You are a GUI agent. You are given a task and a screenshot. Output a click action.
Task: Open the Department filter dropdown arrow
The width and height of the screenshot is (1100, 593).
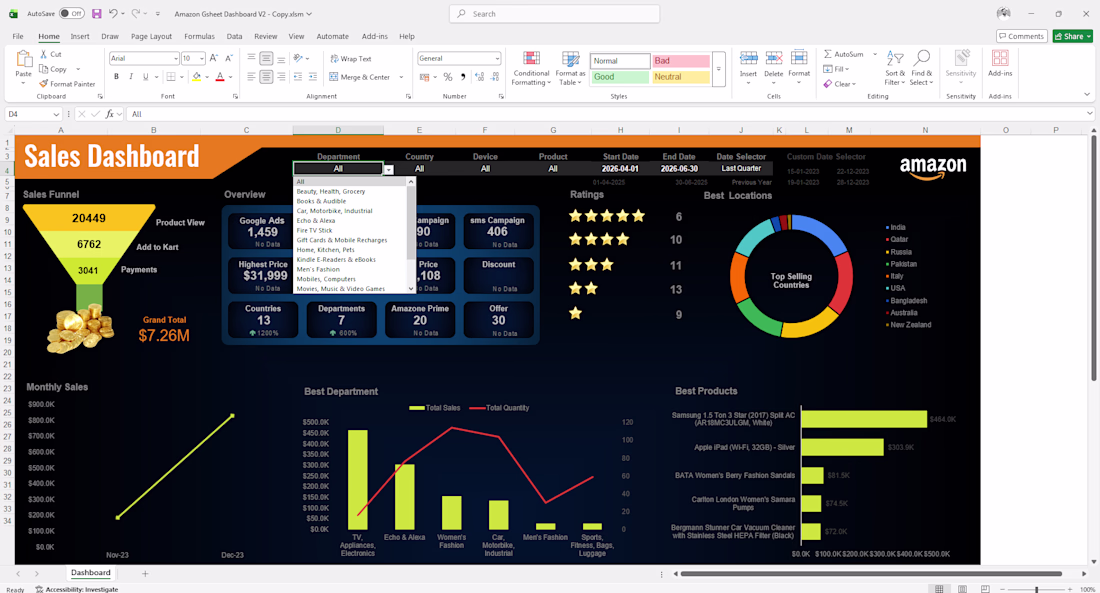tap(389, 169)
